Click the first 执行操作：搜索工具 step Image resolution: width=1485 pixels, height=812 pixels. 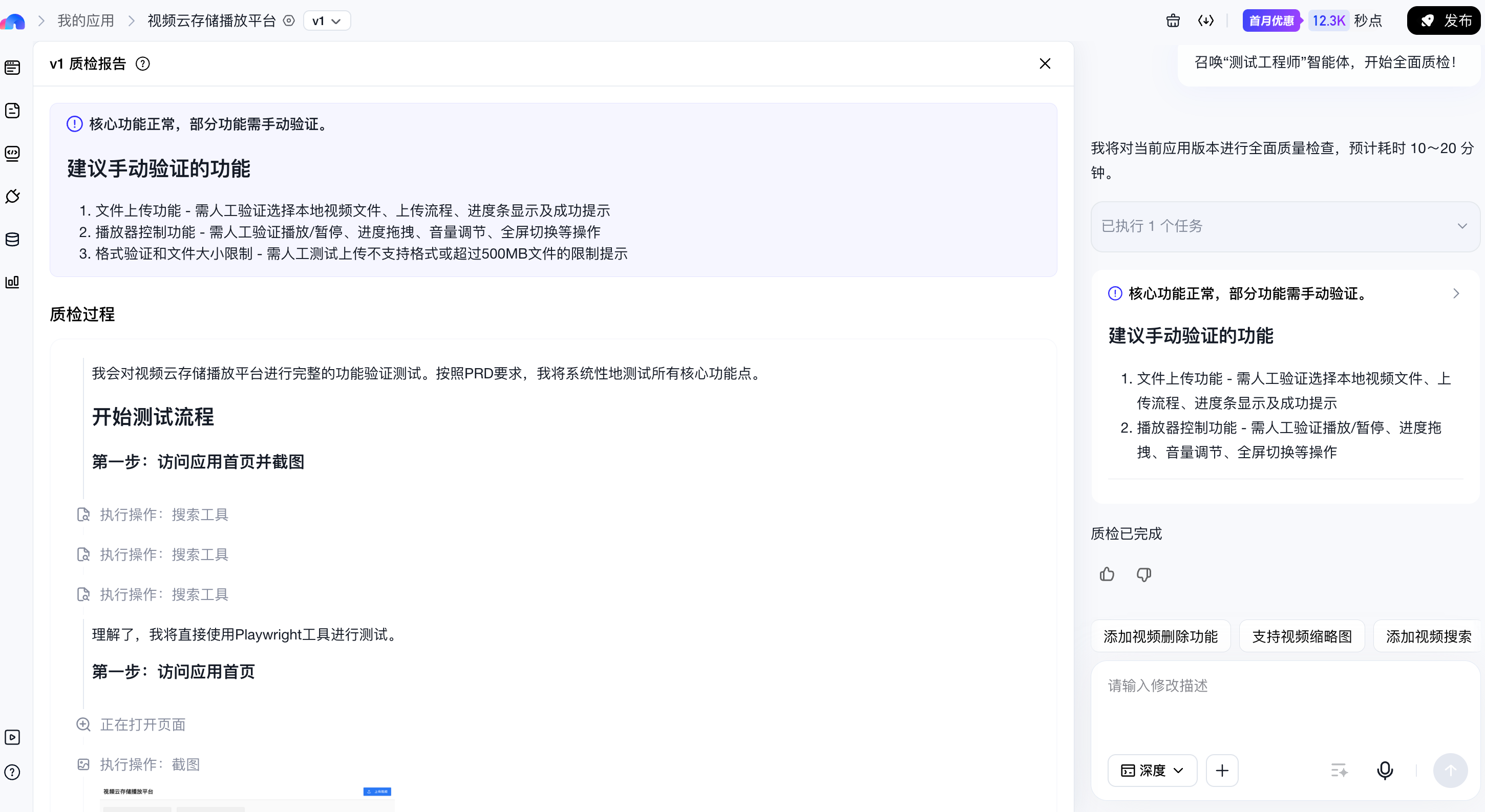153,515
